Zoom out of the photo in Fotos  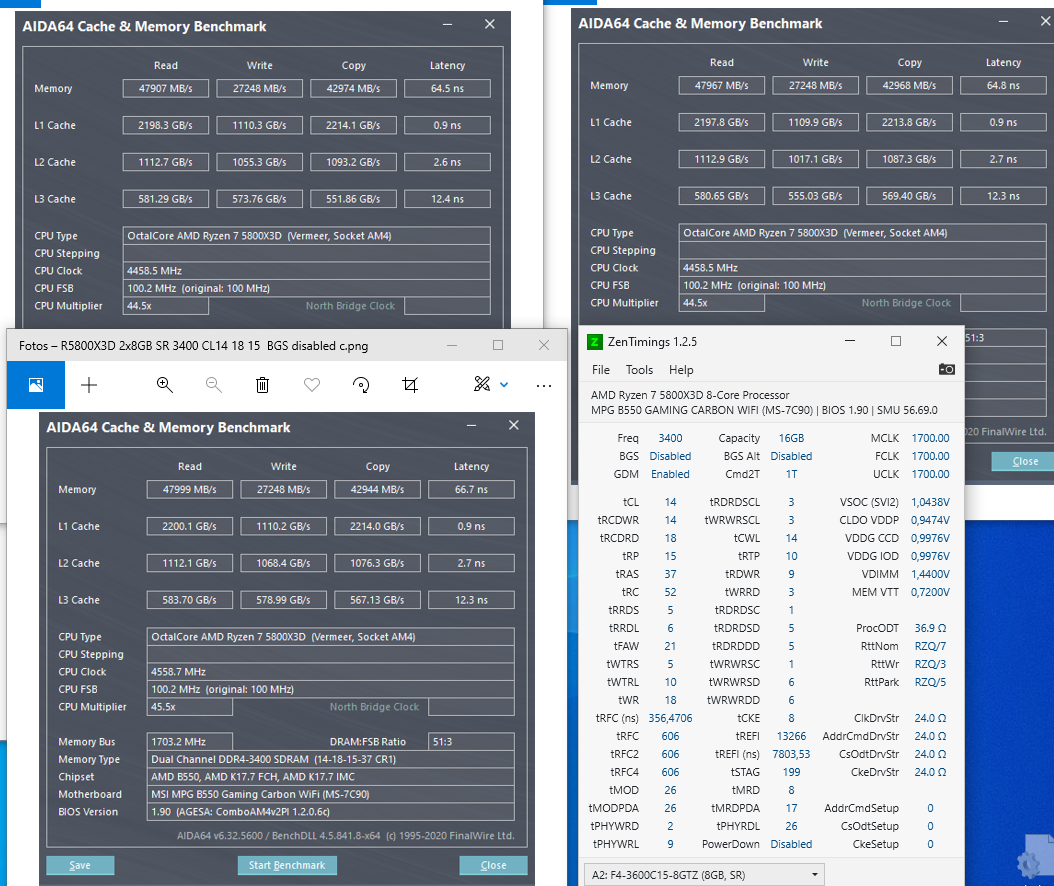[213, 385]
